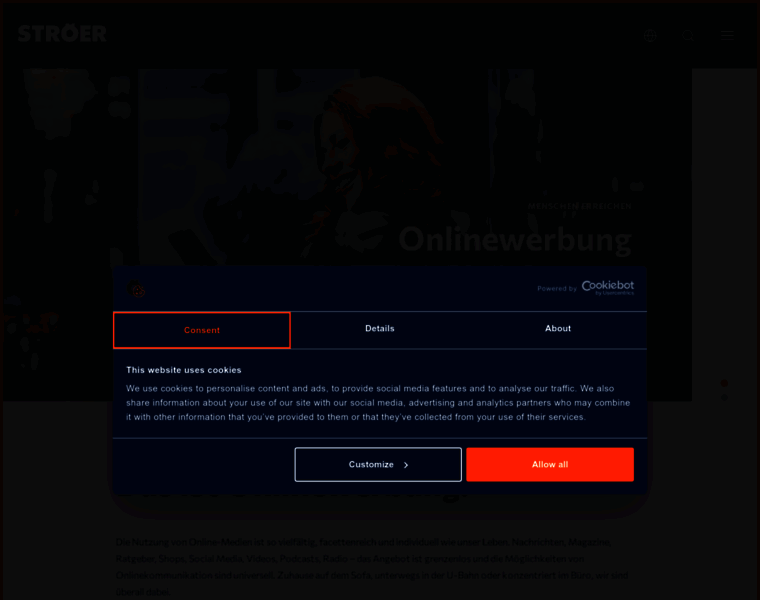Switch to the Details tab

[x=380, y=329]
